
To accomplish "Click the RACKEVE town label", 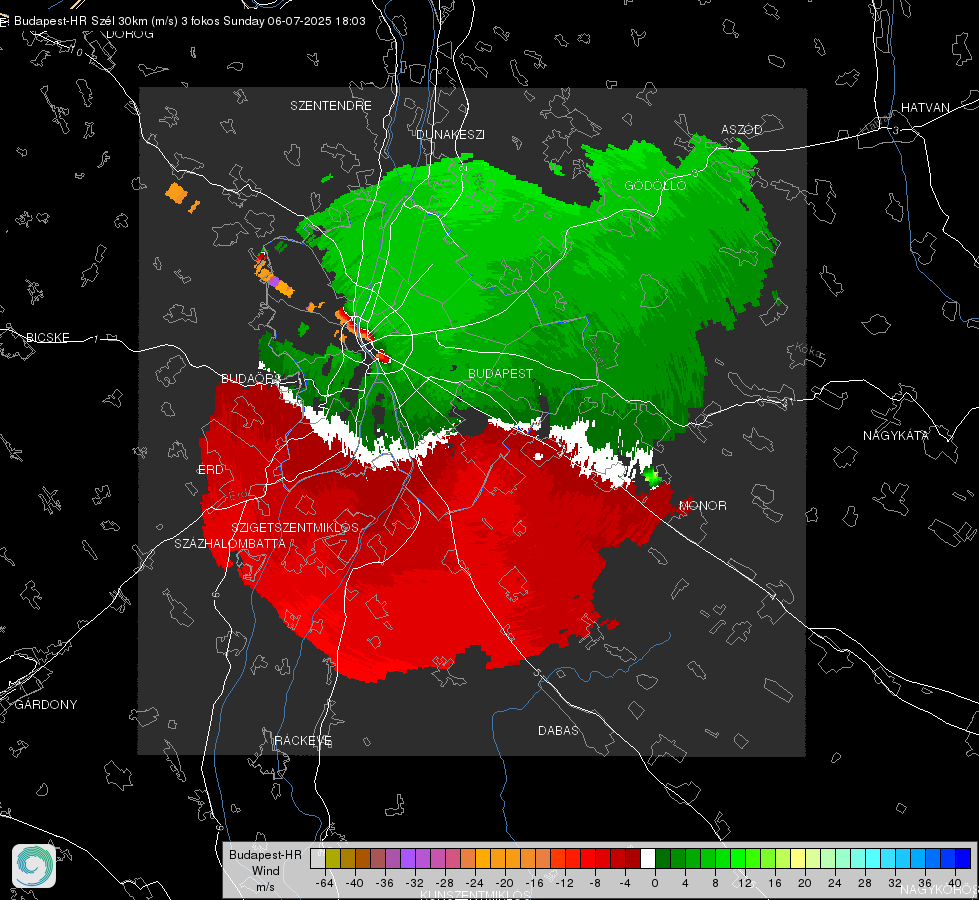I will point(303,740).
